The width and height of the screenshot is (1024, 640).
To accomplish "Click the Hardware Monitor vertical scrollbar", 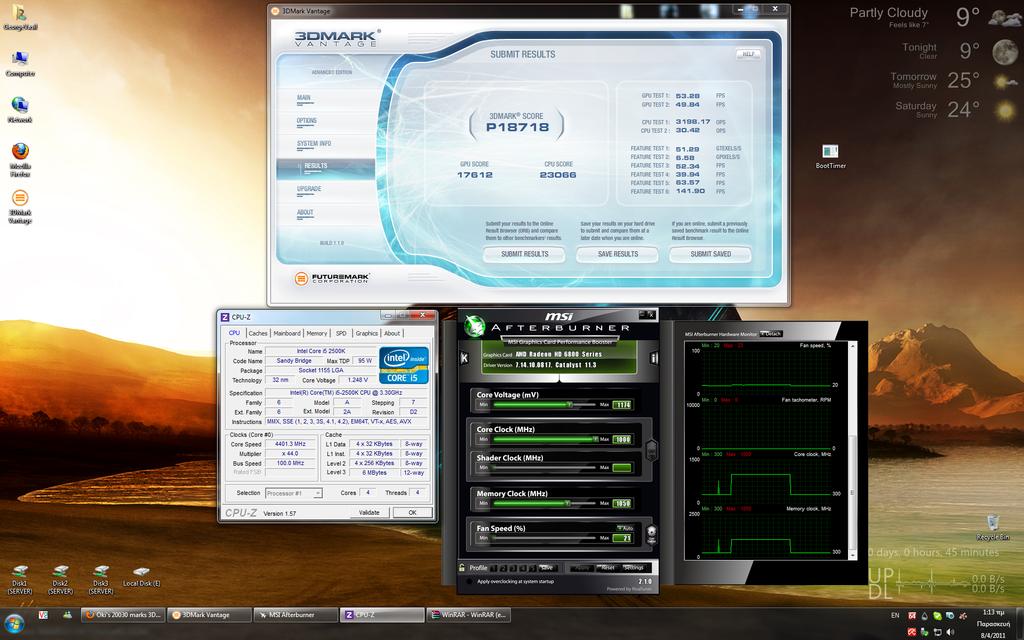I will point(852,449).
